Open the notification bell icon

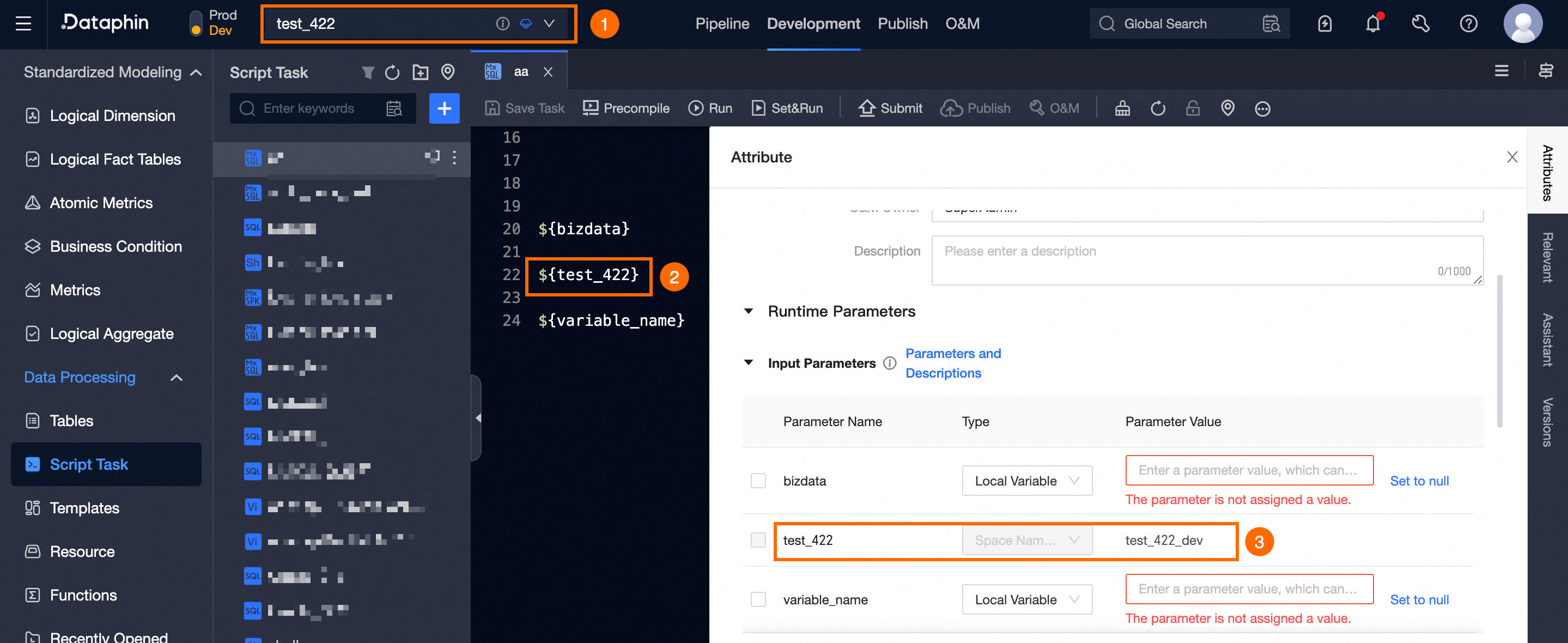[1372, 24]
